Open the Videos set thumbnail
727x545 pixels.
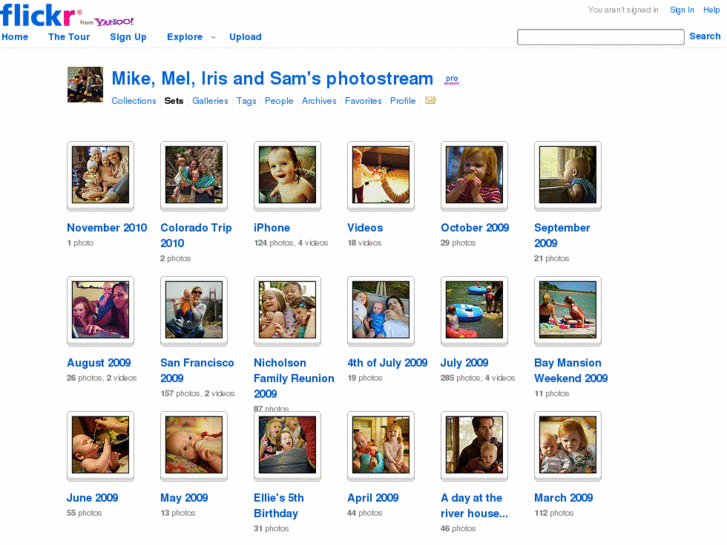[381, 175]
